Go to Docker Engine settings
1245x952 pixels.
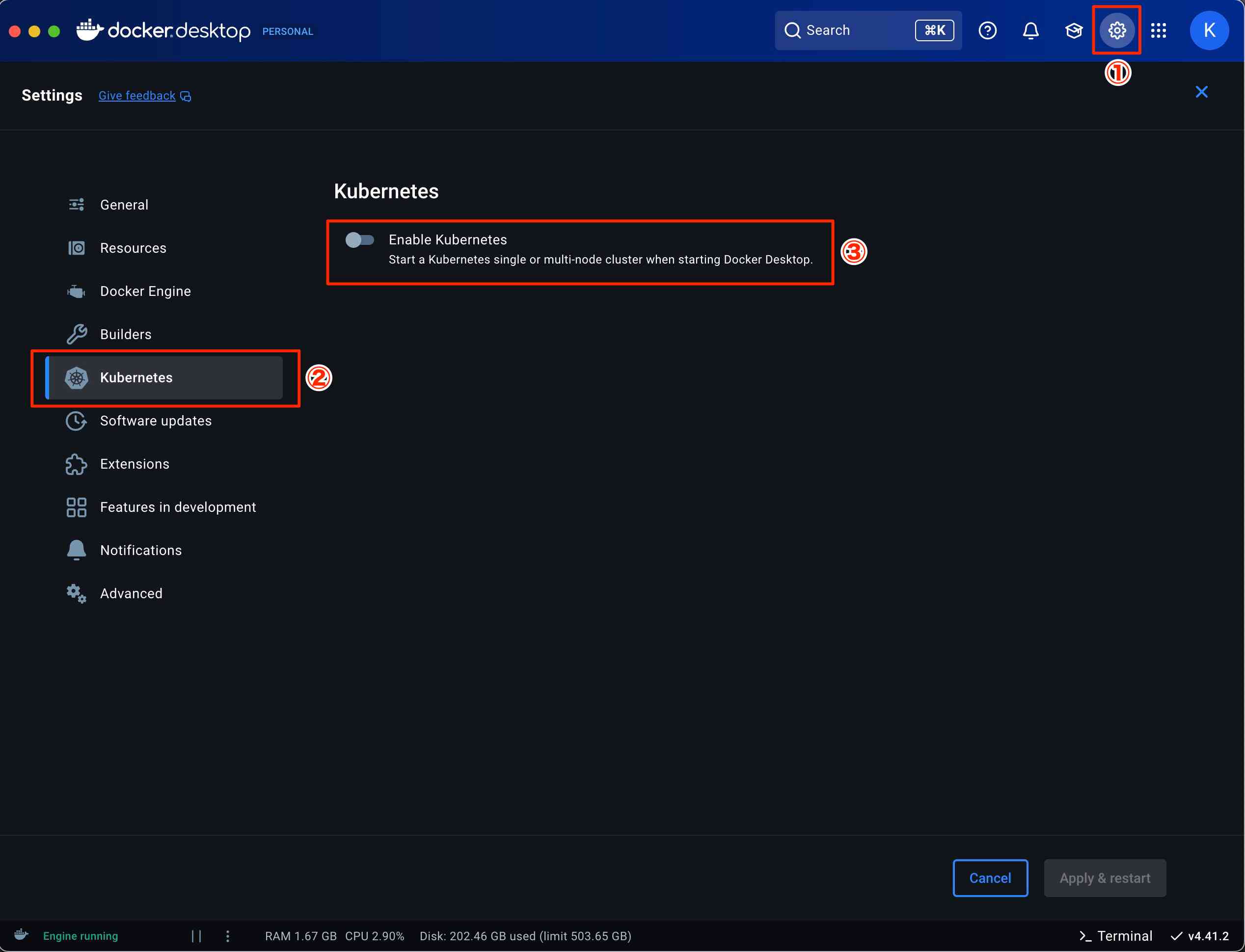click(145, 291)
